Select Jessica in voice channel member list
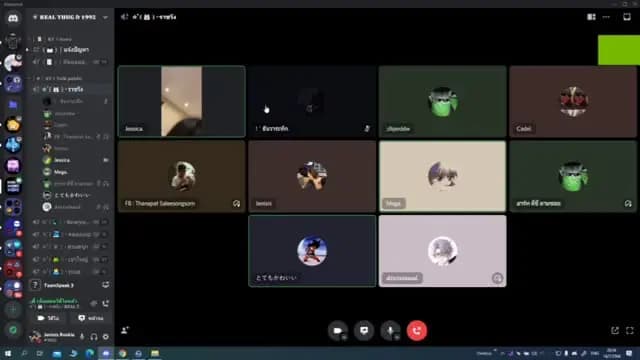Screen dimensions: 640x360 pyautogui.click(x=76, y=160)
